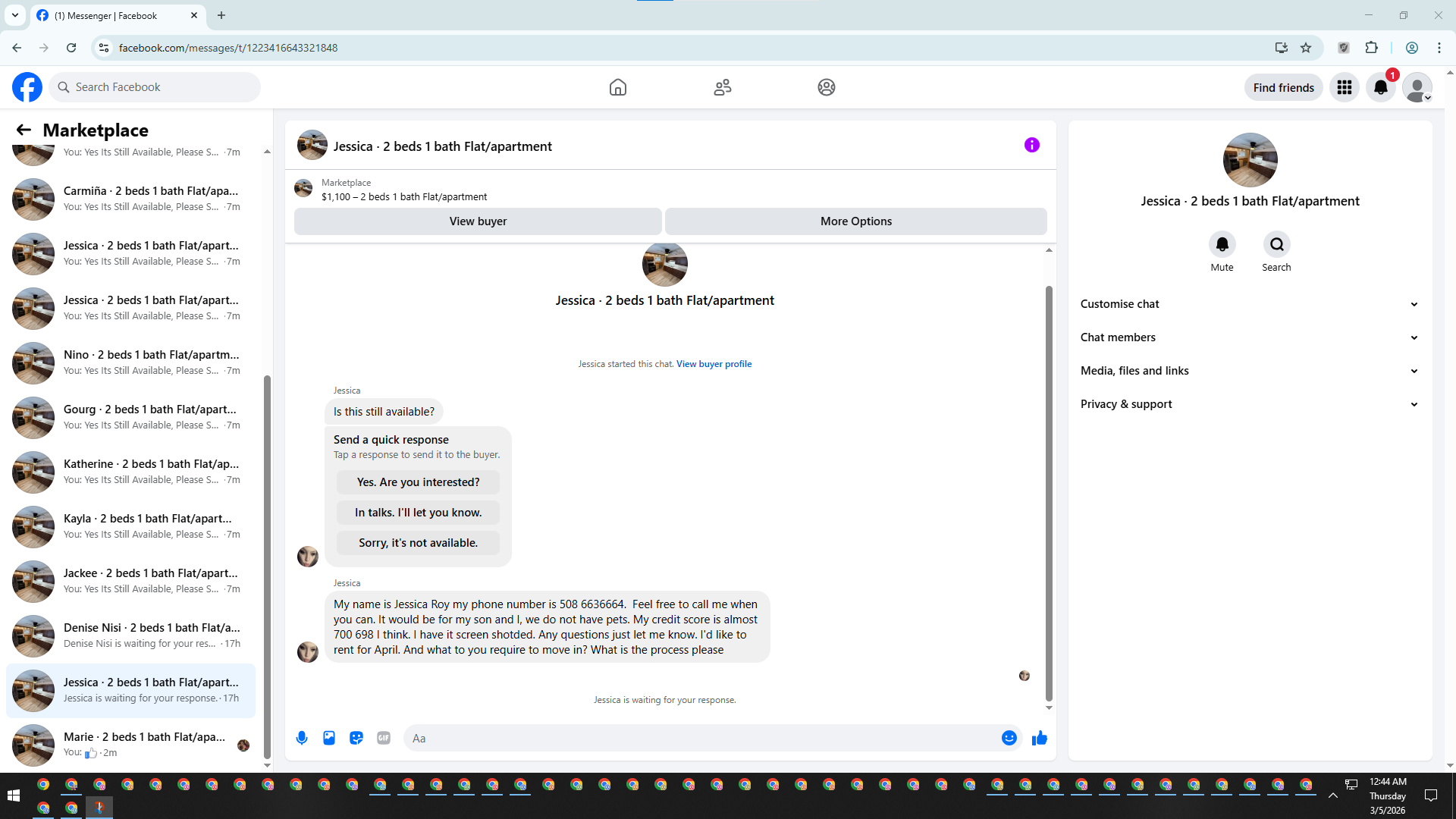
Task: Click the View buyer button
Action: [x=478, y=221]
